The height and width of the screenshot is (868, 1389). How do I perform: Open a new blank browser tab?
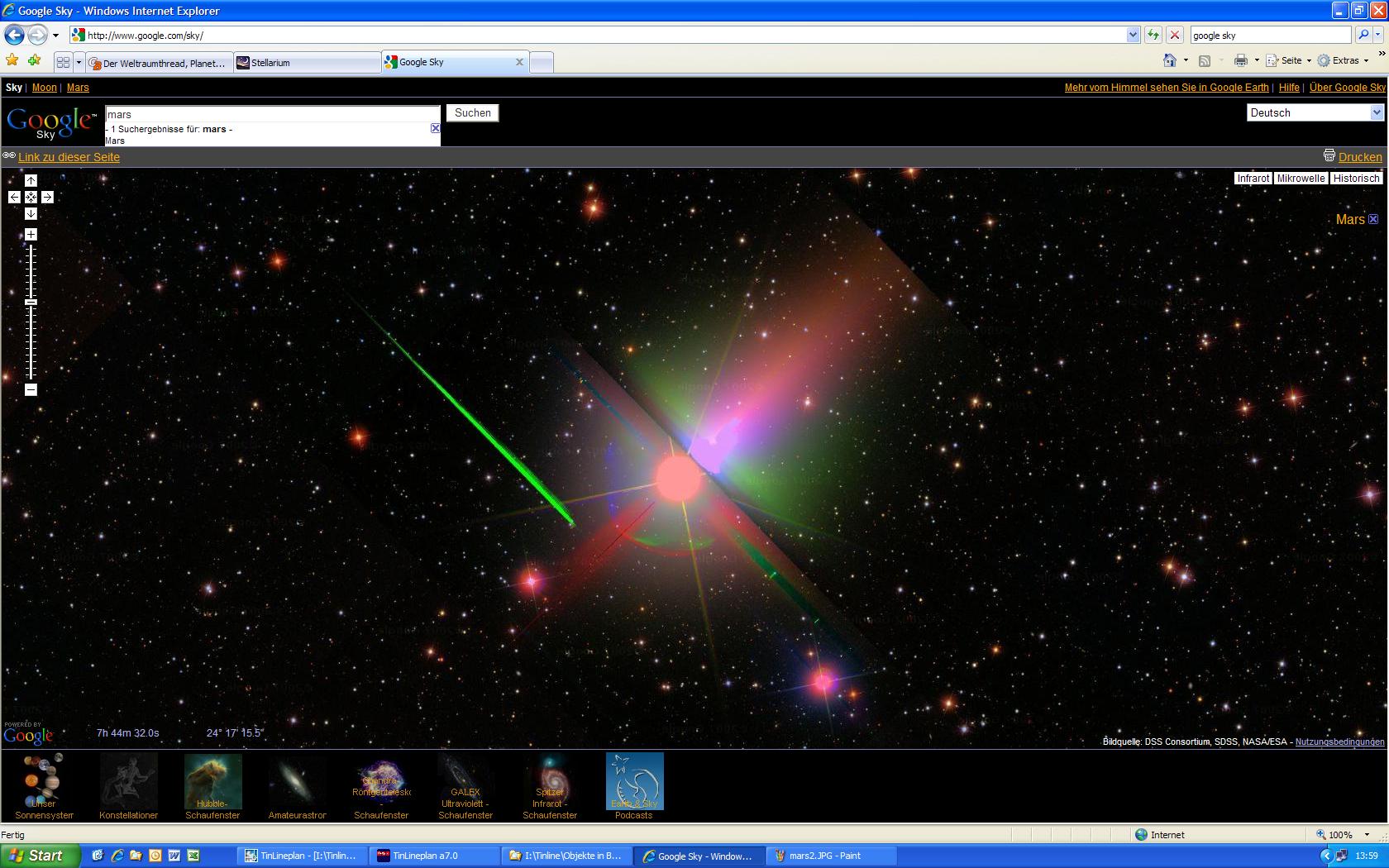pyautogui.click(x=542, y=63)
